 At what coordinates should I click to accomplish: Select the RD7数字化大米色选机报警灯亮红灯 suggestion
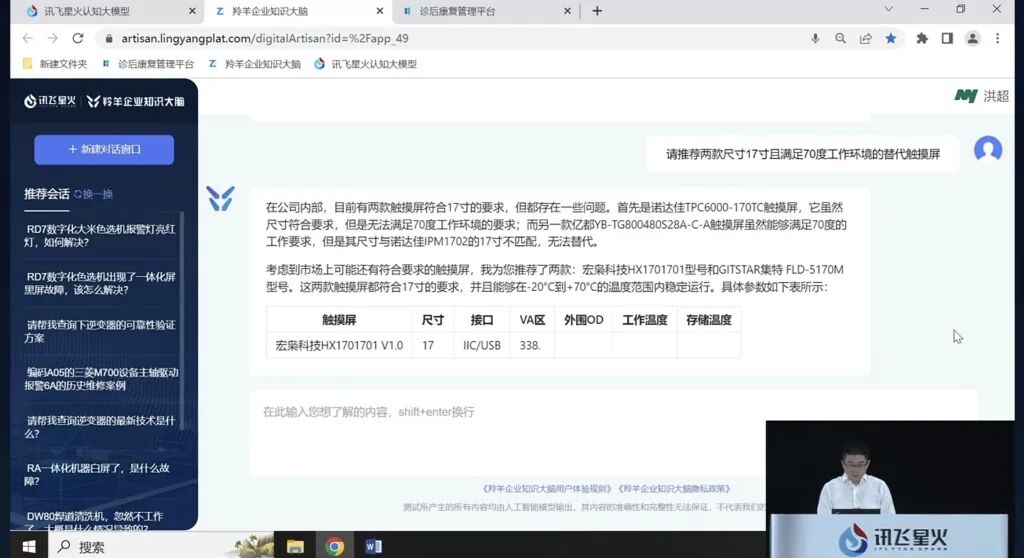100,236
